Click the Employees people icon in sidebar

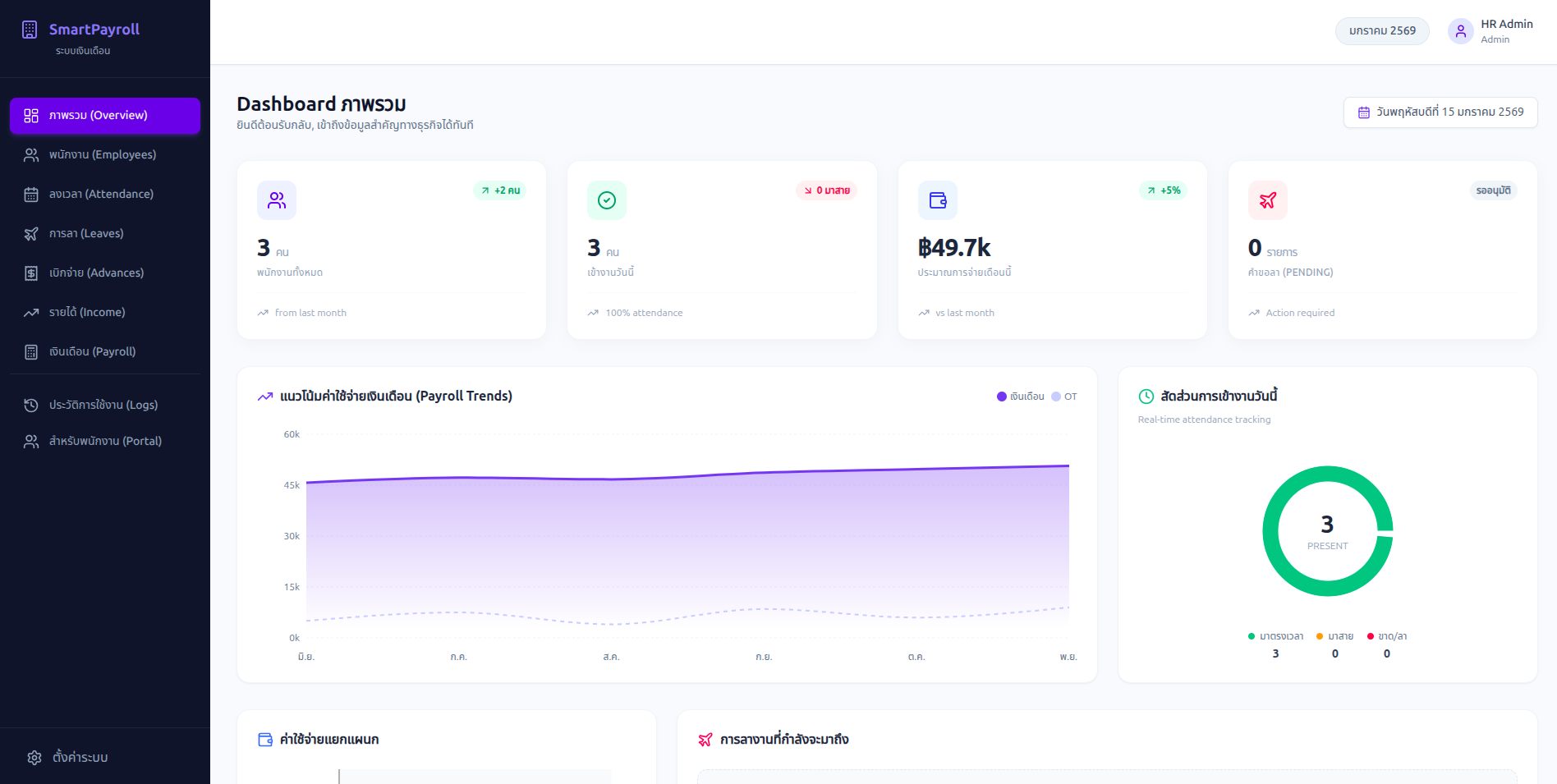pos(31,155)
